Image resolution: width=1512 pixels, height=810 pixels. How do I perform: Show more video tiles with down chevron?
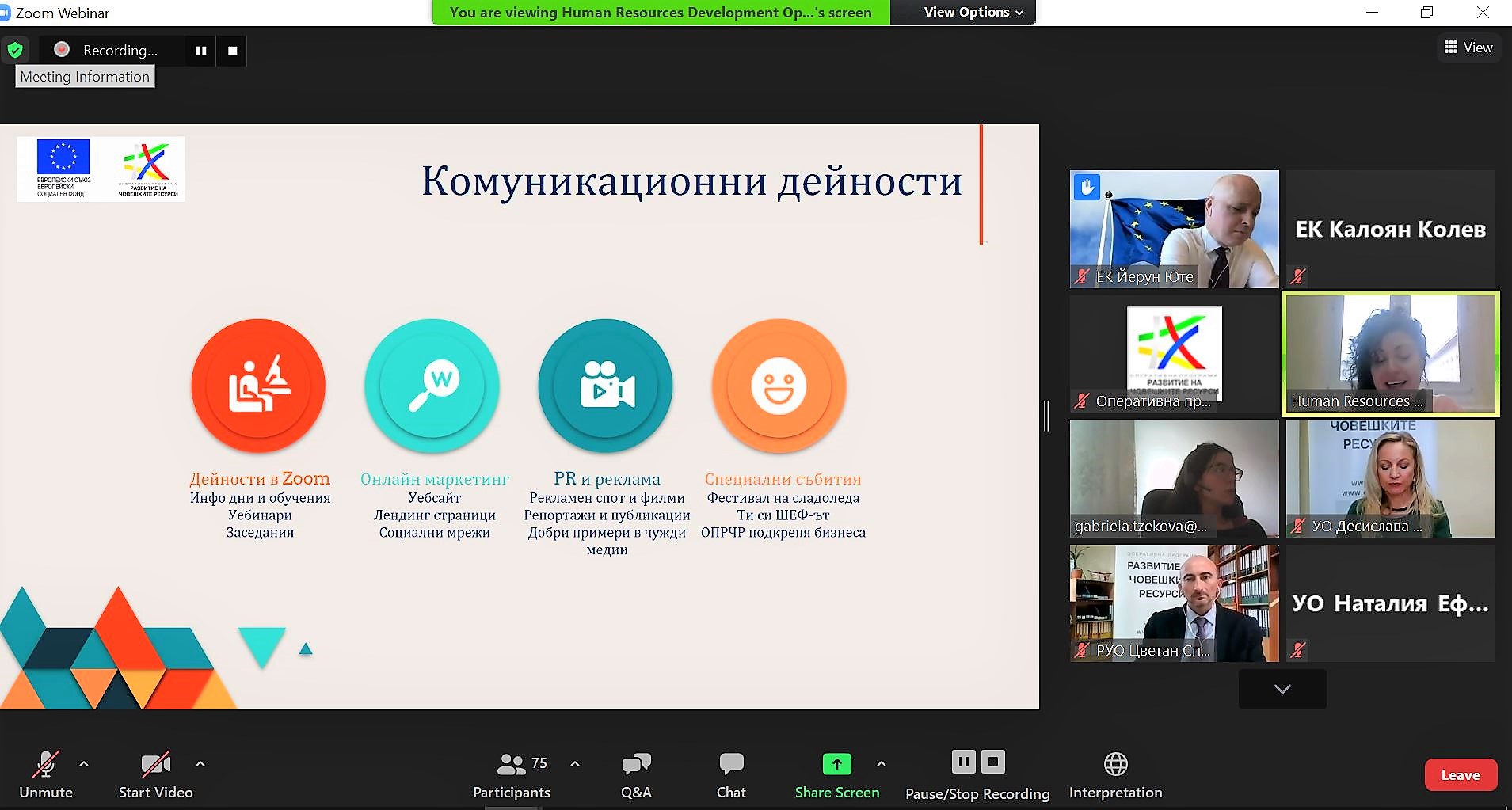(1282, 689)
